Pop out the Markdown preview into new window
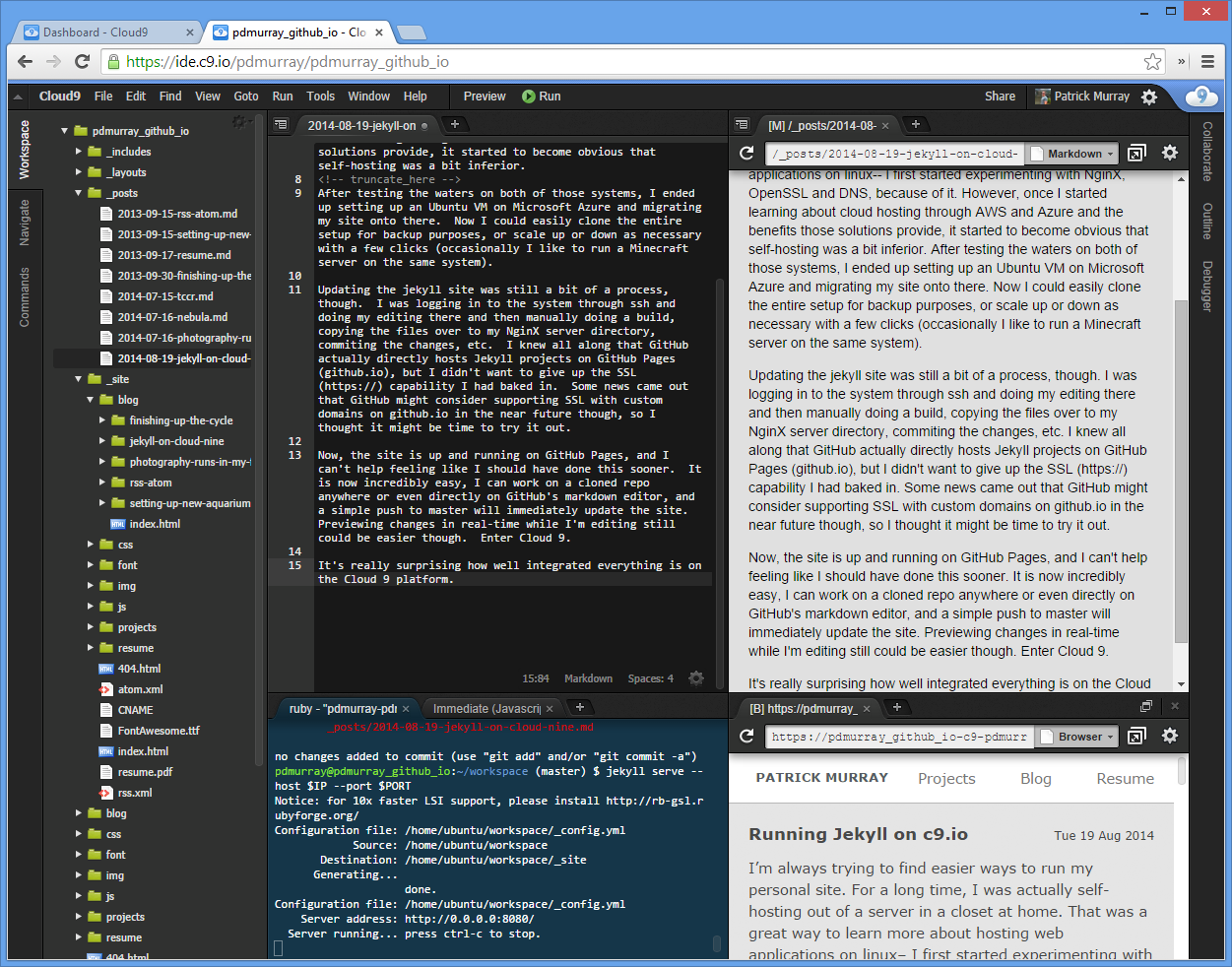1232x967 pixels. point(1136,154)
